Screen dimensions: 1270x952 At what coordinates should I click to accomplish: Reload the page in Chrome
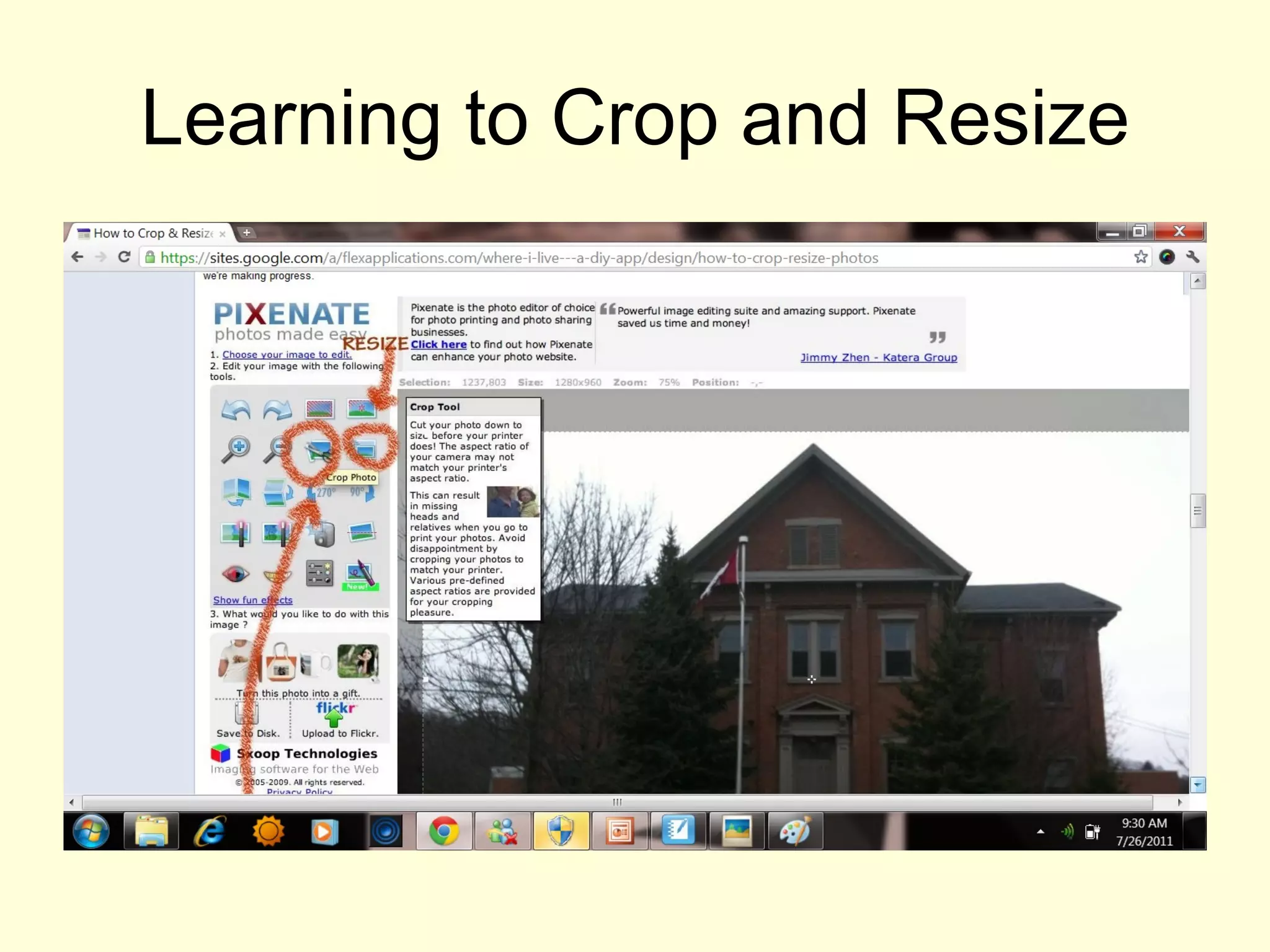pos(124,257)
